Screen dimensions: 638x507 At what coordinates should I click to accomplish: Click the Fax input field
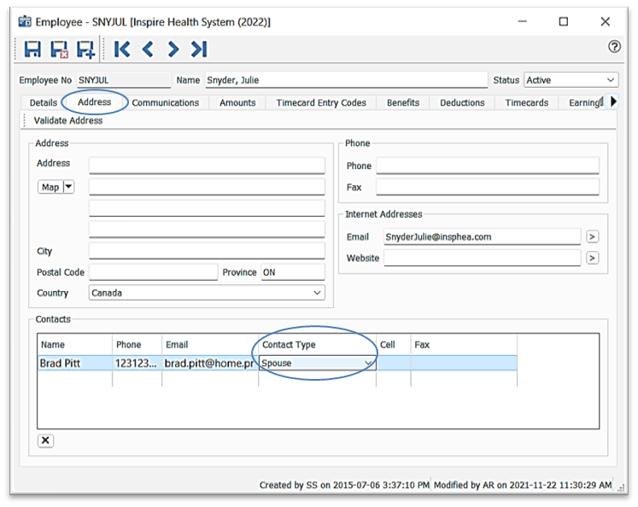coord(487,187)
